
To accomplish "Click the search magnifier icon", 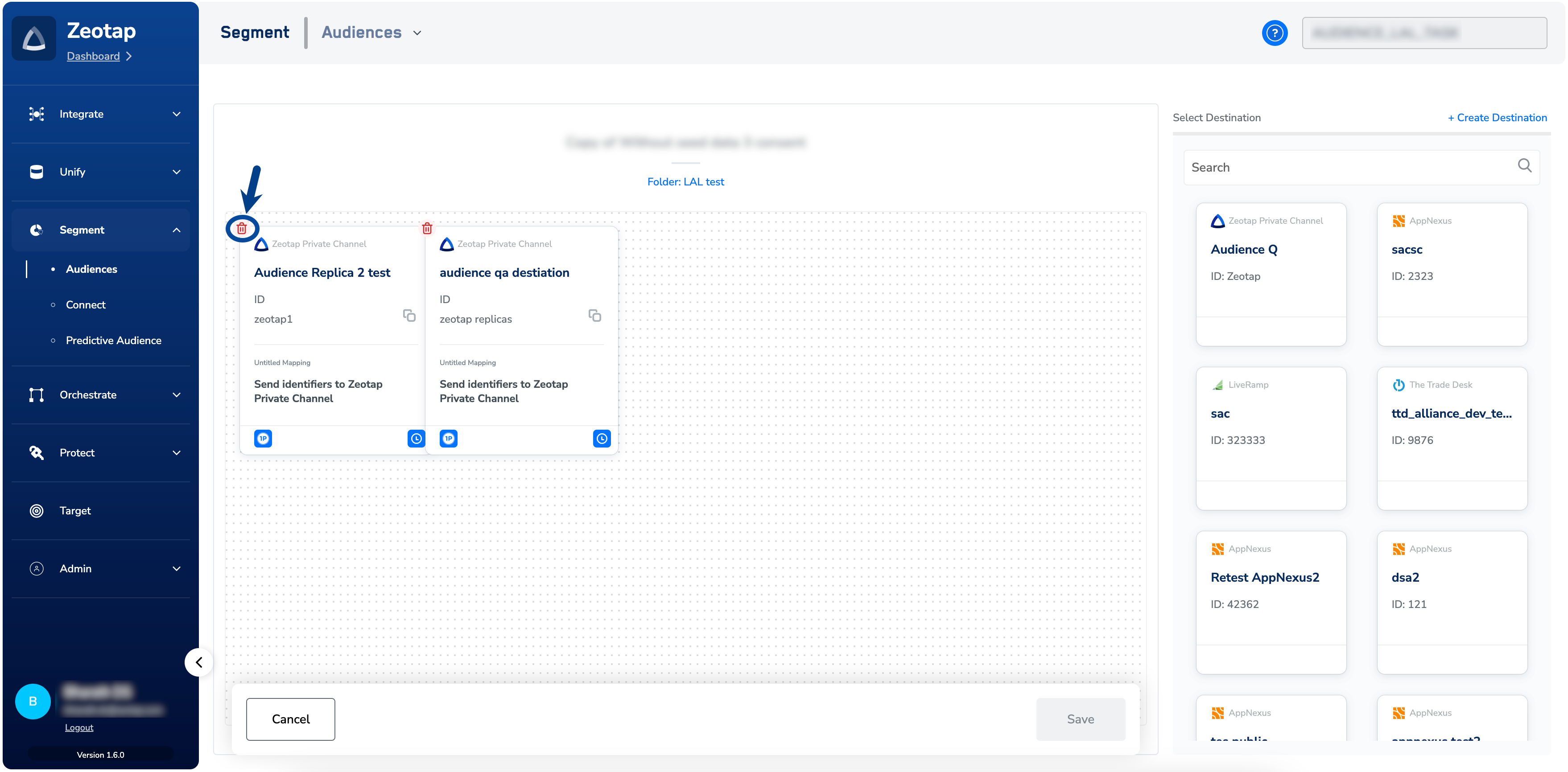I will click(x=1524, y=165).
